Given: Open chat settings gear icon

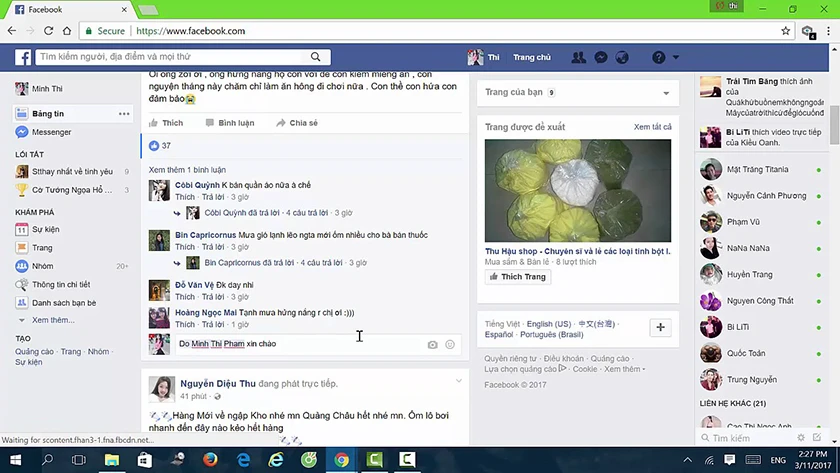Looking at the screenshot, I should point(801,438).
